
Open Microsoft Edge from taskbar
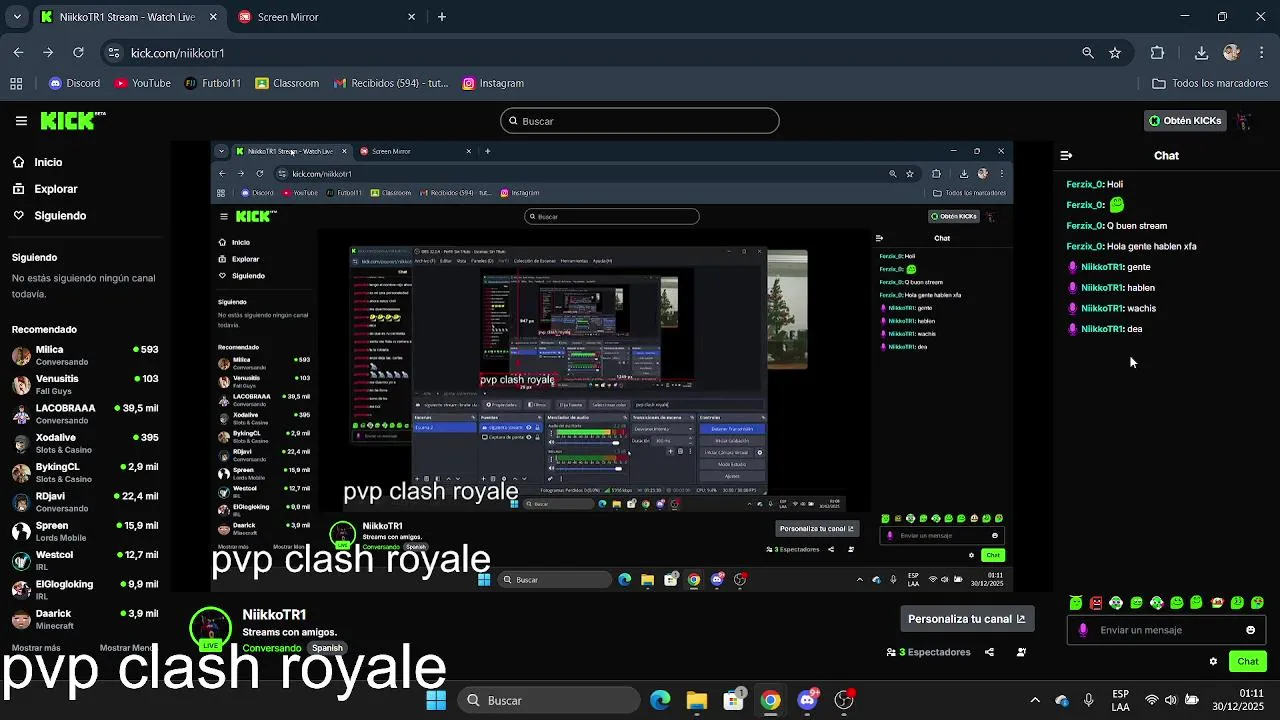(x=660, y=700)
